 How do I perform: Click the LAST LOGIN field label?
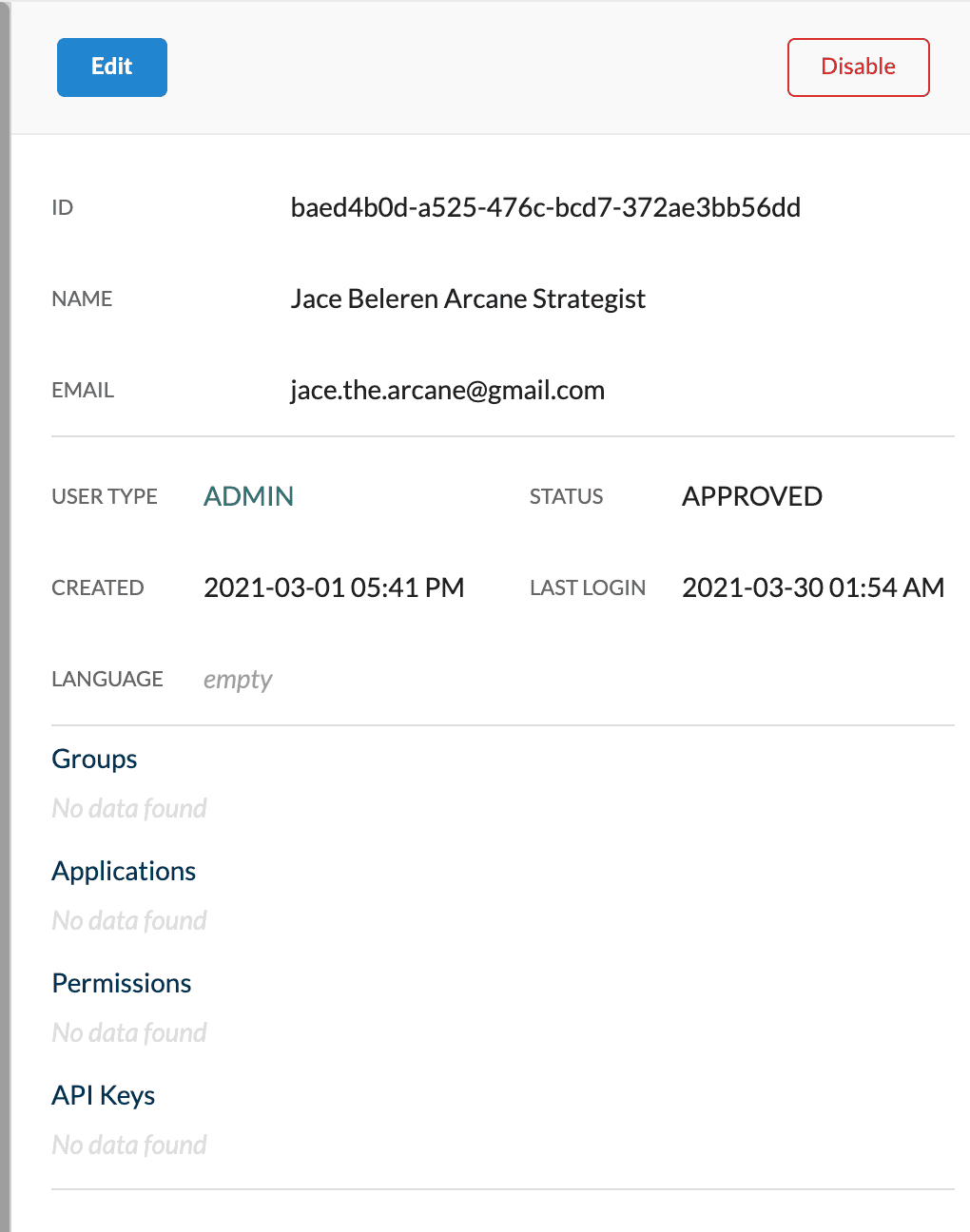[588, 587]
